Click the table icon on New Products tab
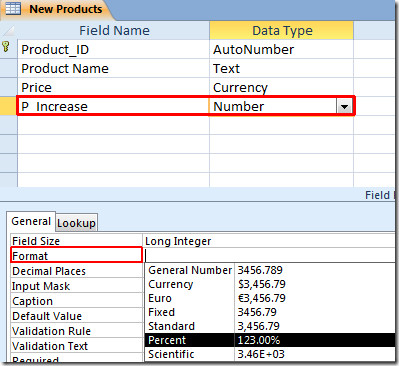The image size is (399, 366). click(13, 9)
